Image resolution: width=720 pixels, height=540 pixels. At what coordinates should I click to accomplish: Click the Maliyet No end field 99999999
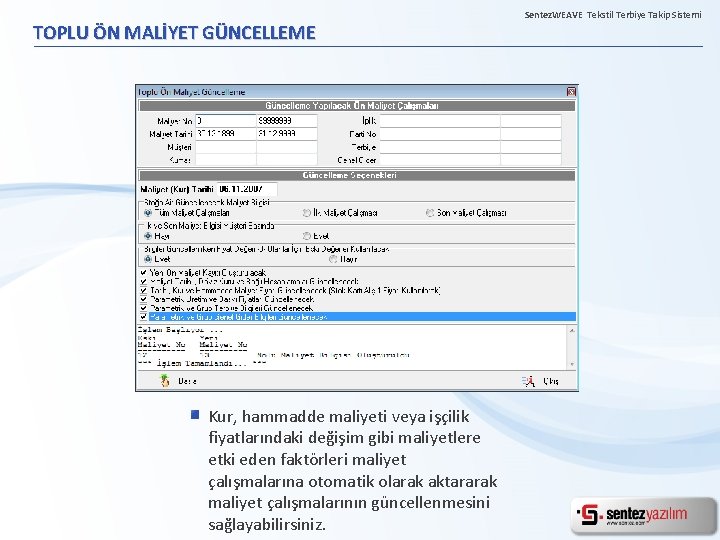[x=287, y=121]
